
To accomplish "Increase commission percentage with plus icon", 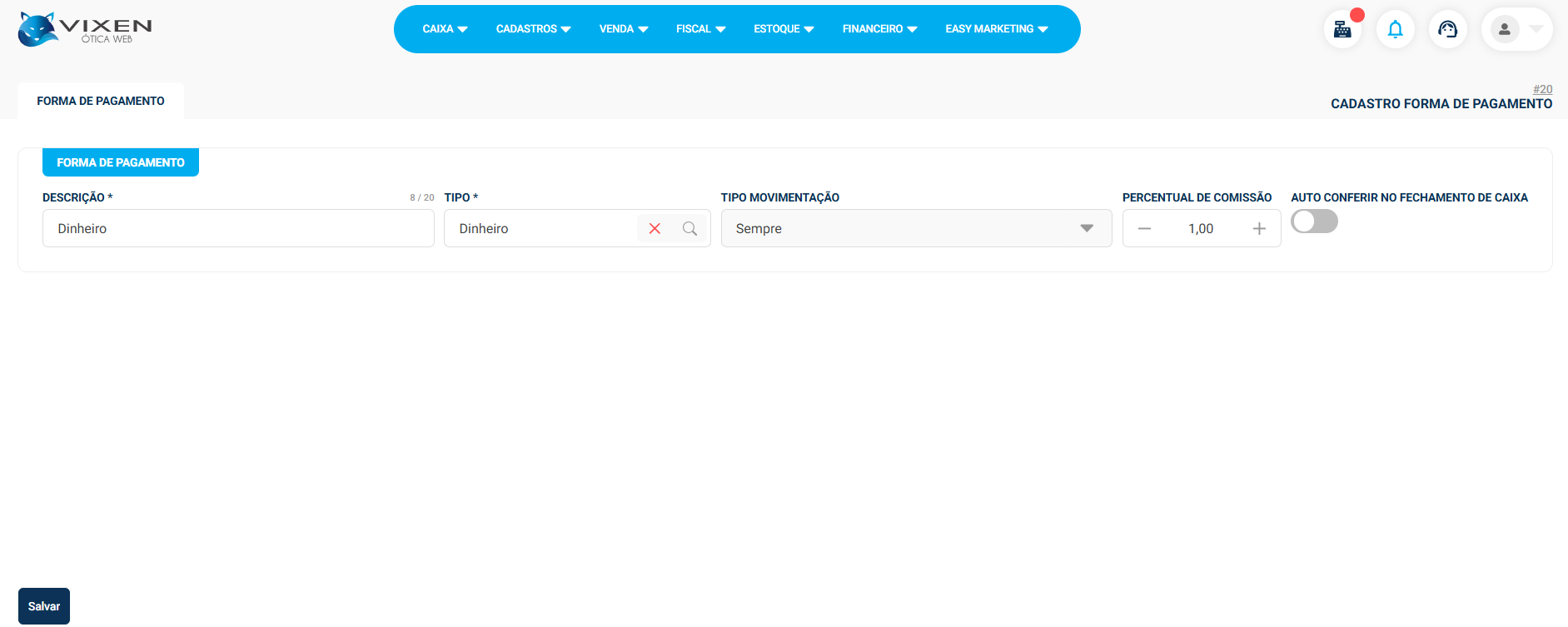I will coord(1259,228).
